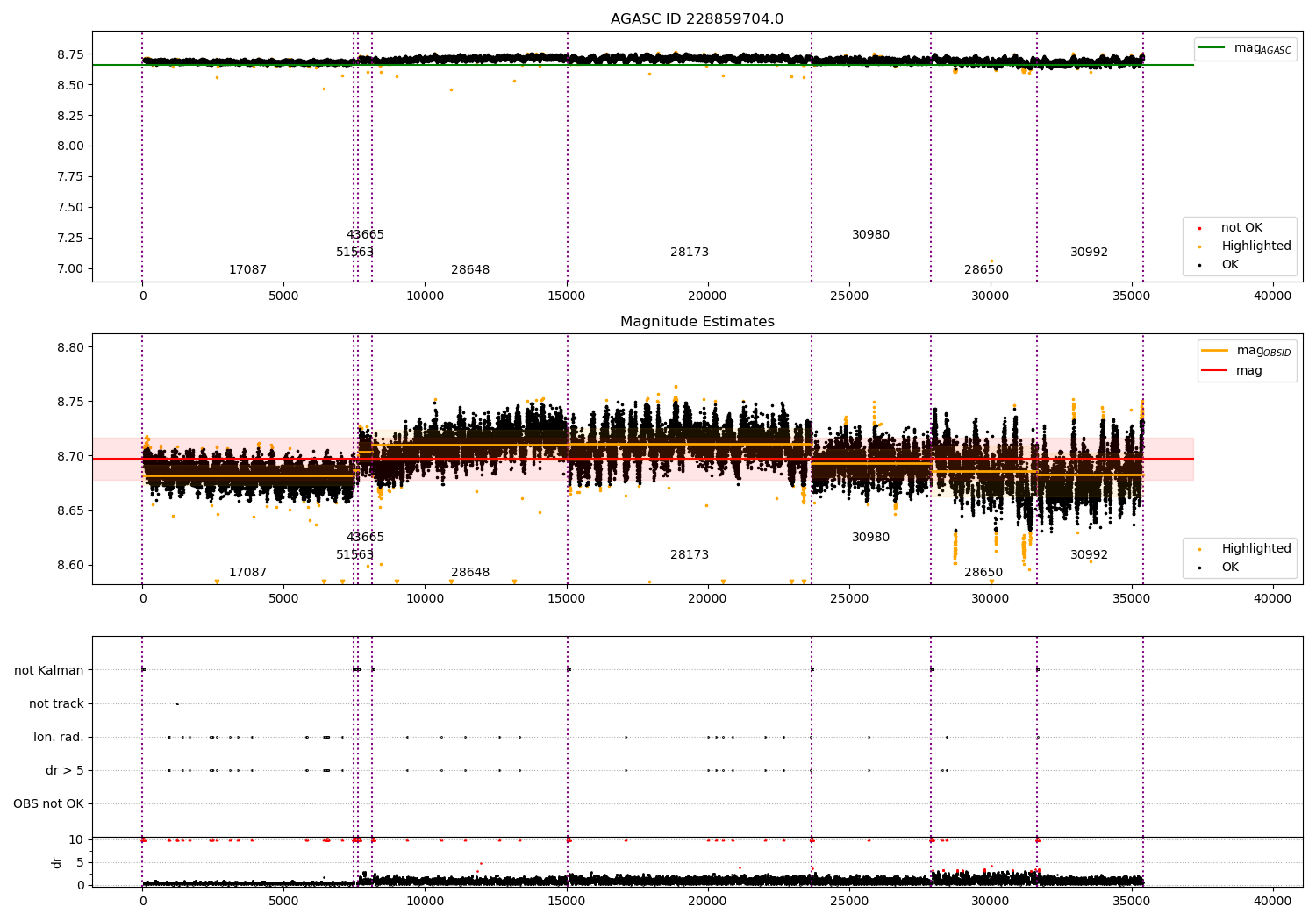Screen dimensions: 1316x921
Task: Click obsid label 28650 in Magnitude Estimates plot
Action: (x=983, y=572)
